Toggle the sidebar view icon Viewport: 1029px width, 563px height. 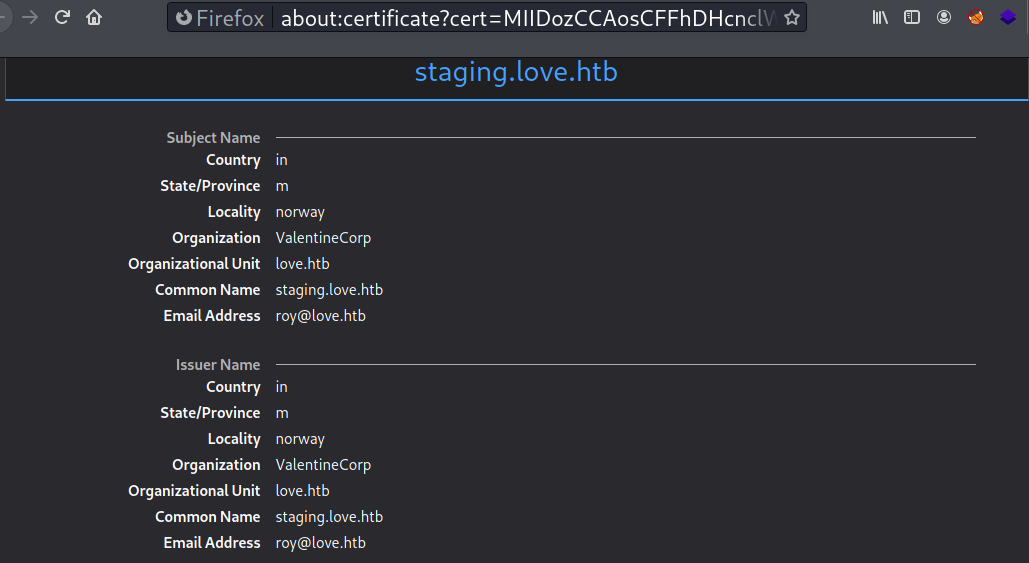[912, 17]
